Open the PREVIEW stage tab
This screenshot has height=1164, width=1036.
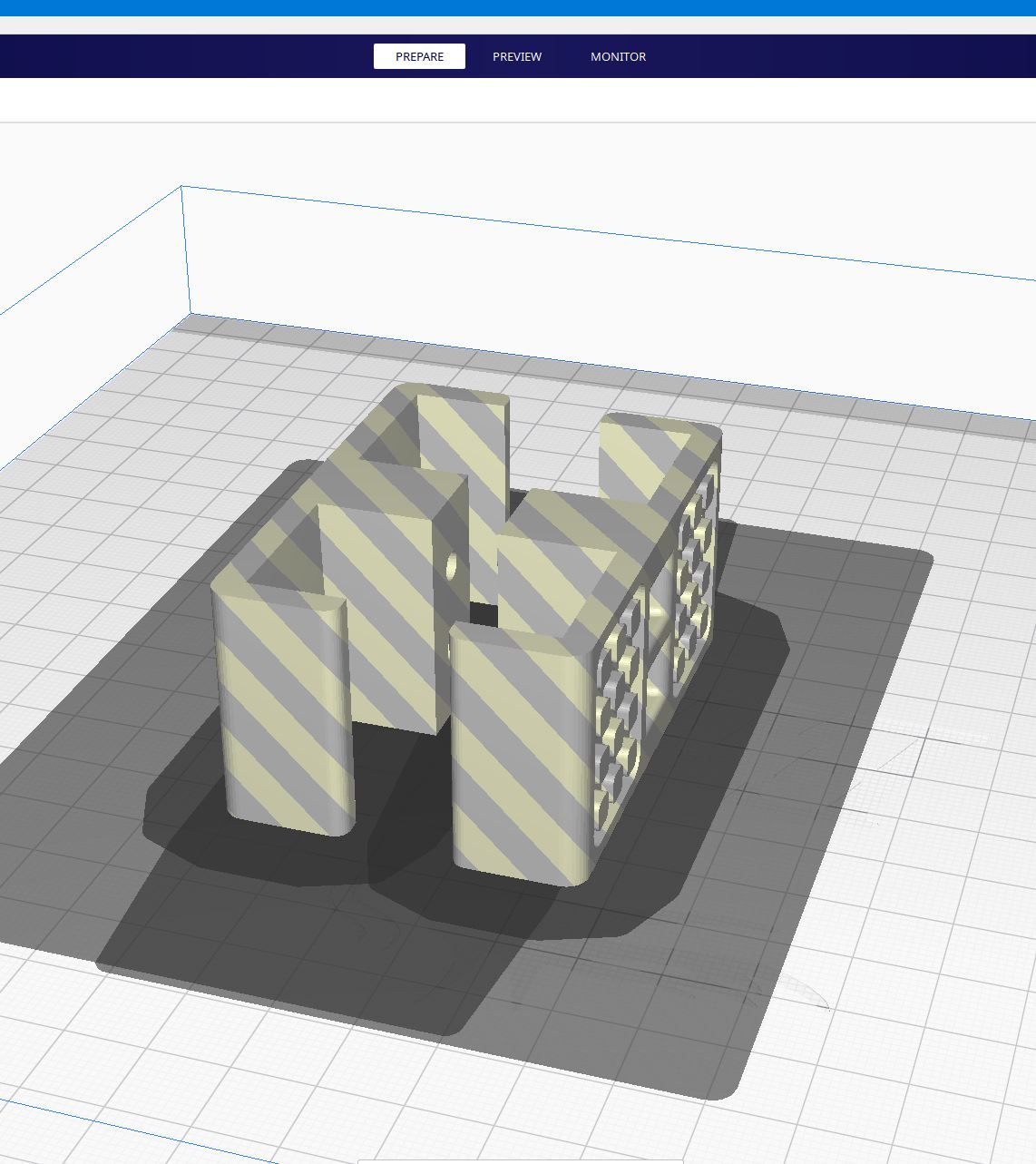[x=517, y=56]
